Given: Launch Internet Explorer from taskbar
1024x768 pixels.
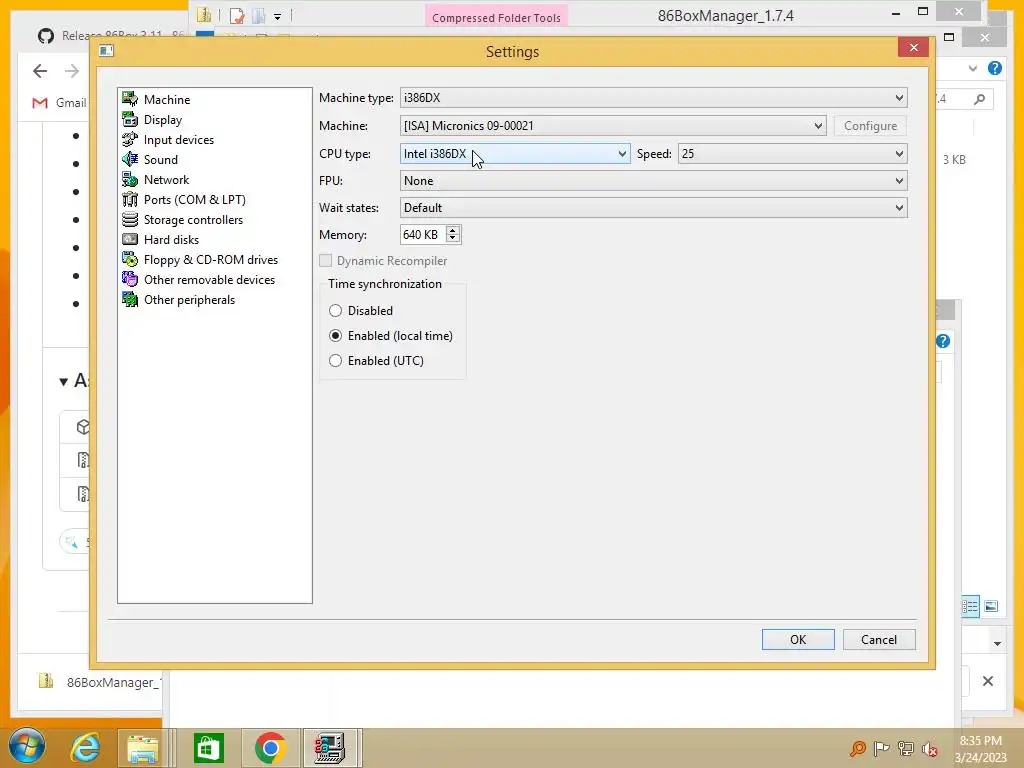Looking at the screenshot, I should click(x=86, y=748).
